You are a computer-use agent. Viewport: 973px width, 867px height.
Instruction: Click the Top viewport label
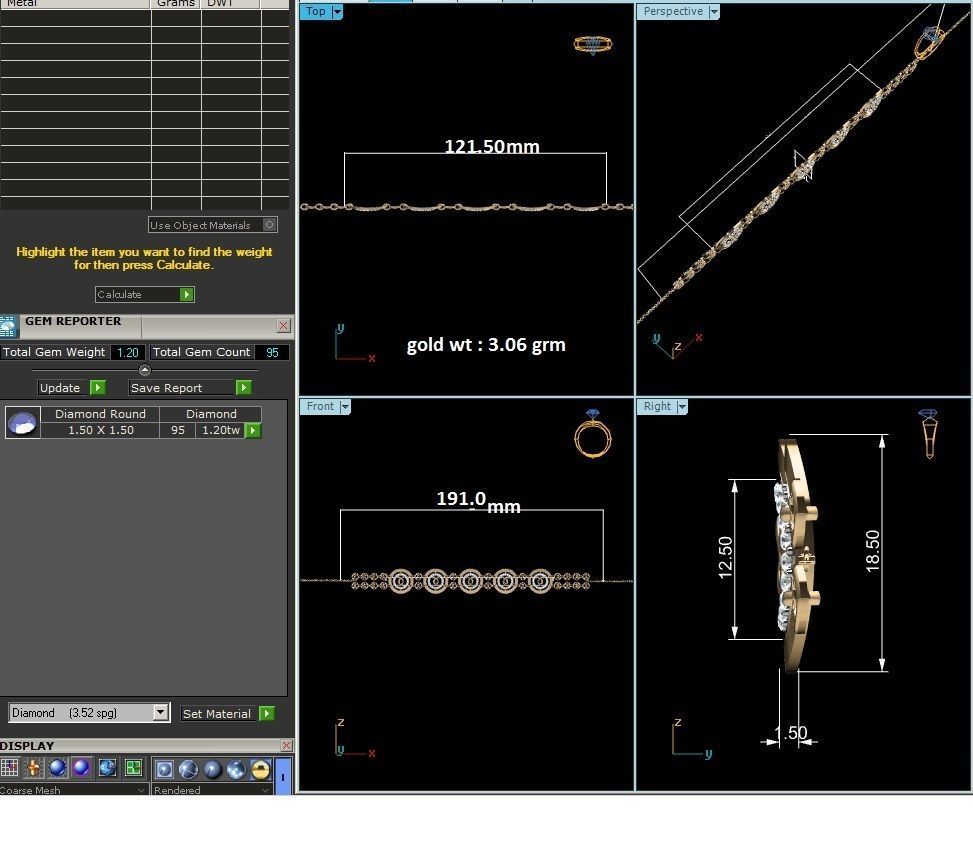[316, 11]
